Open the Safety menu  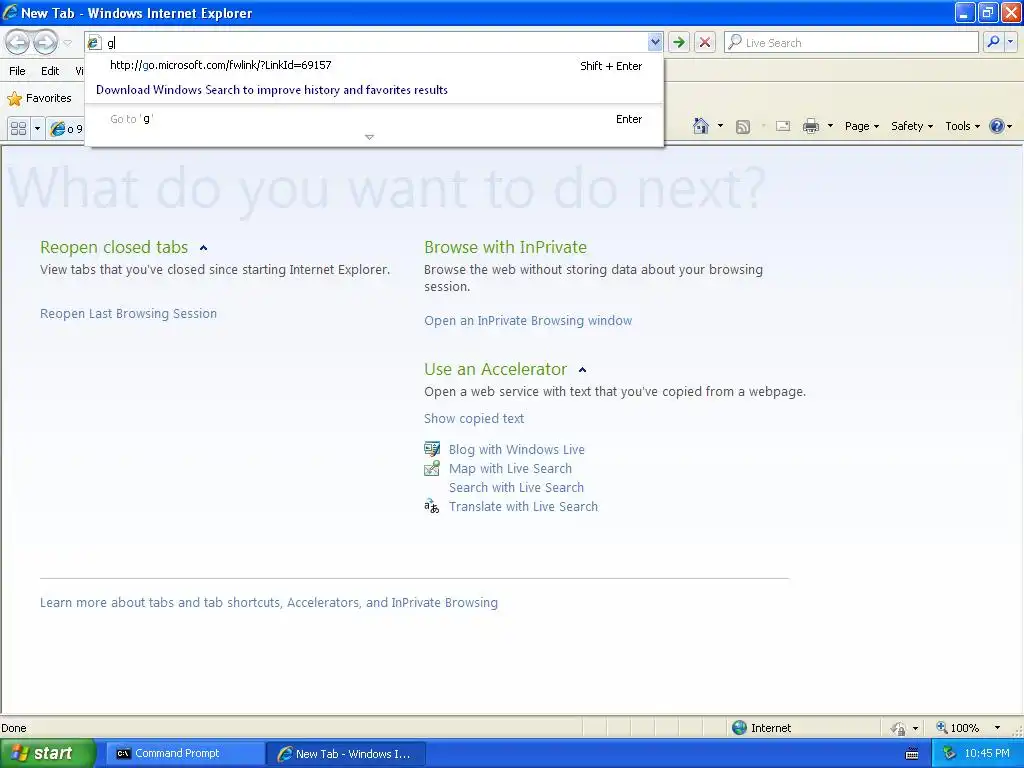(912, 127)
